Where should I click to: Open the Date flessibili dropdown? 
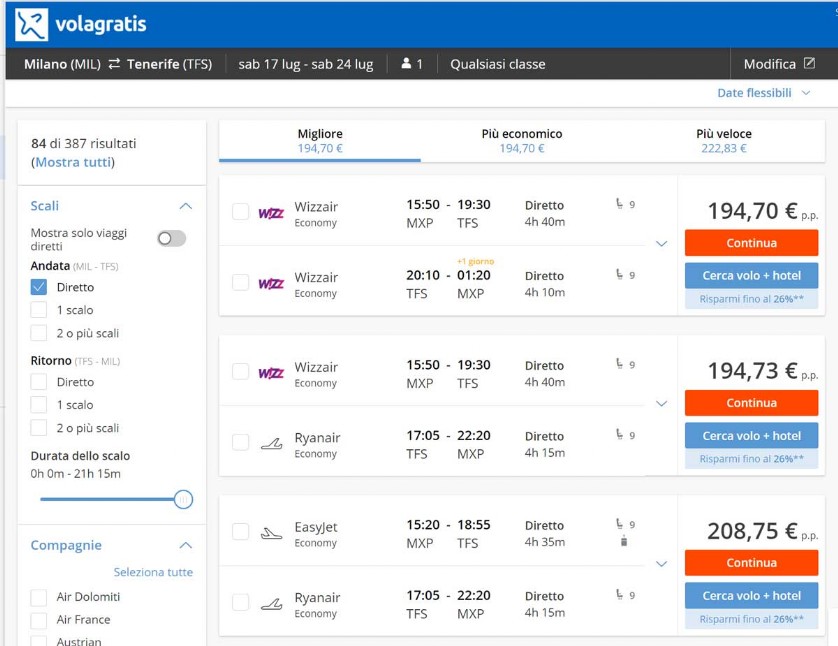click(x=764, y=93)
